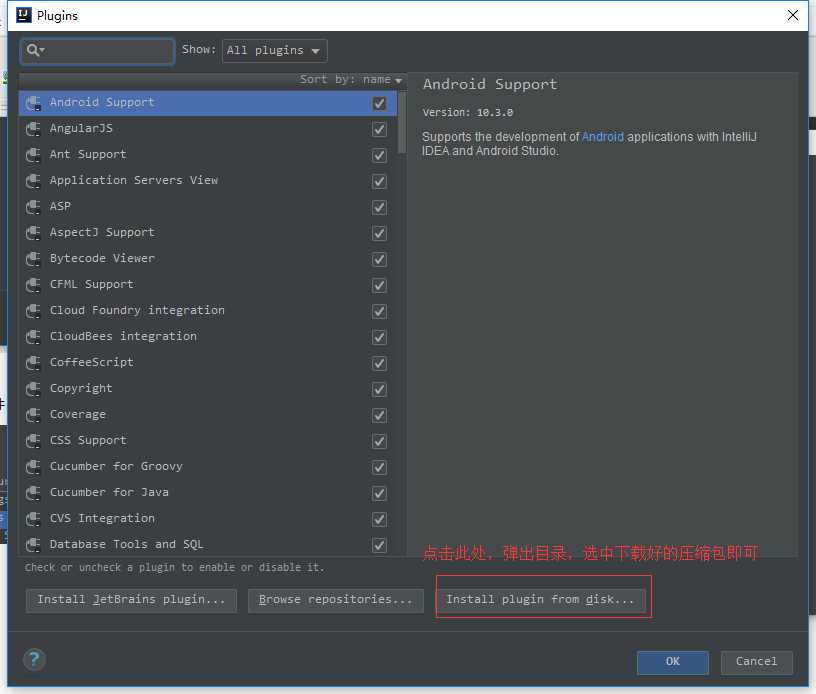Select the AngularJS plugin name
Image resolution: width=816 pixels, height=694 pixels.
point(81,128)
